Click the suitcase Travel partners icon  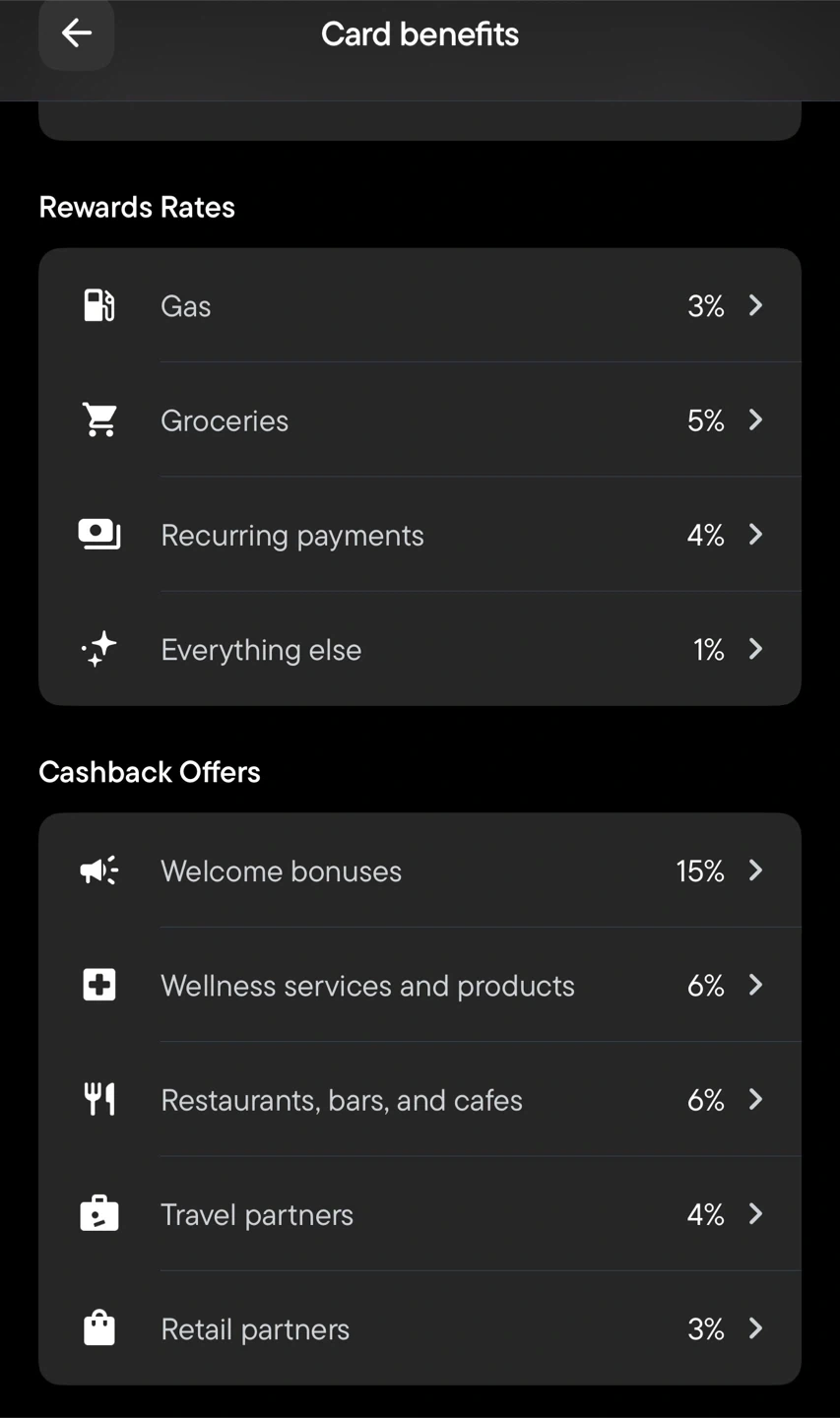click(x=99, y=1214)
